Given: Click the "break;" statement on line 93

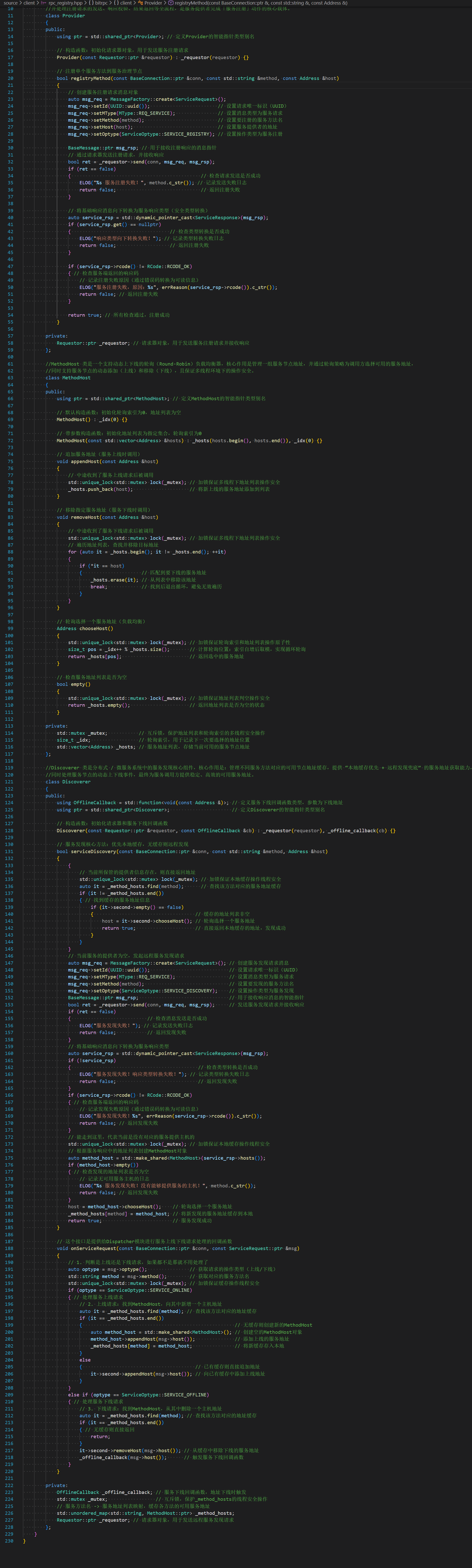Looking at the screenshot, I should (x=99, y=587).
